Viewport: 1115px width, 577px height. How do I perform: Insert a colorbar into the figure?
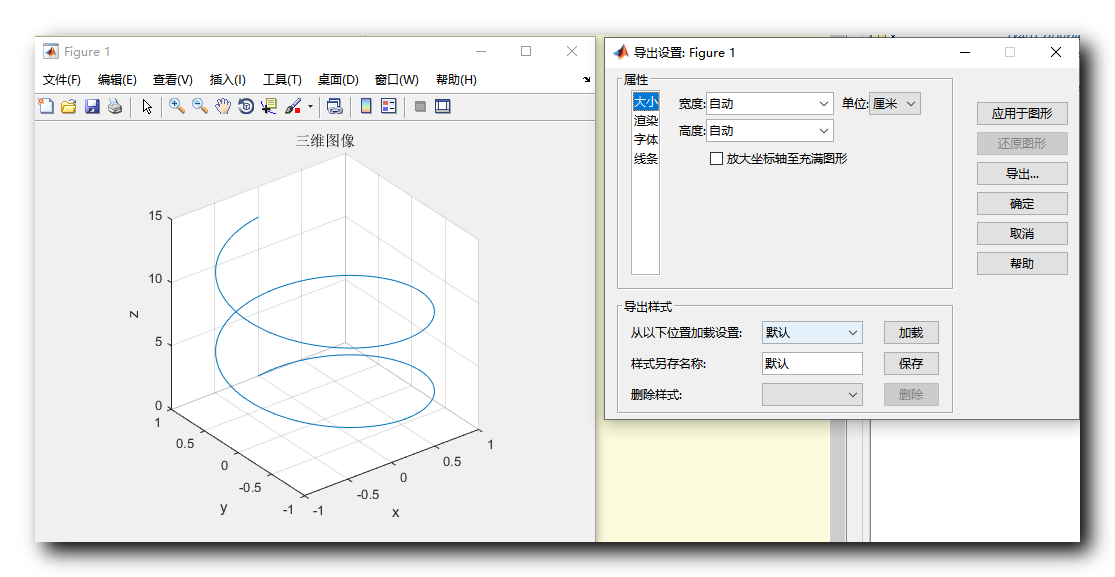click(x=367, y=106)
